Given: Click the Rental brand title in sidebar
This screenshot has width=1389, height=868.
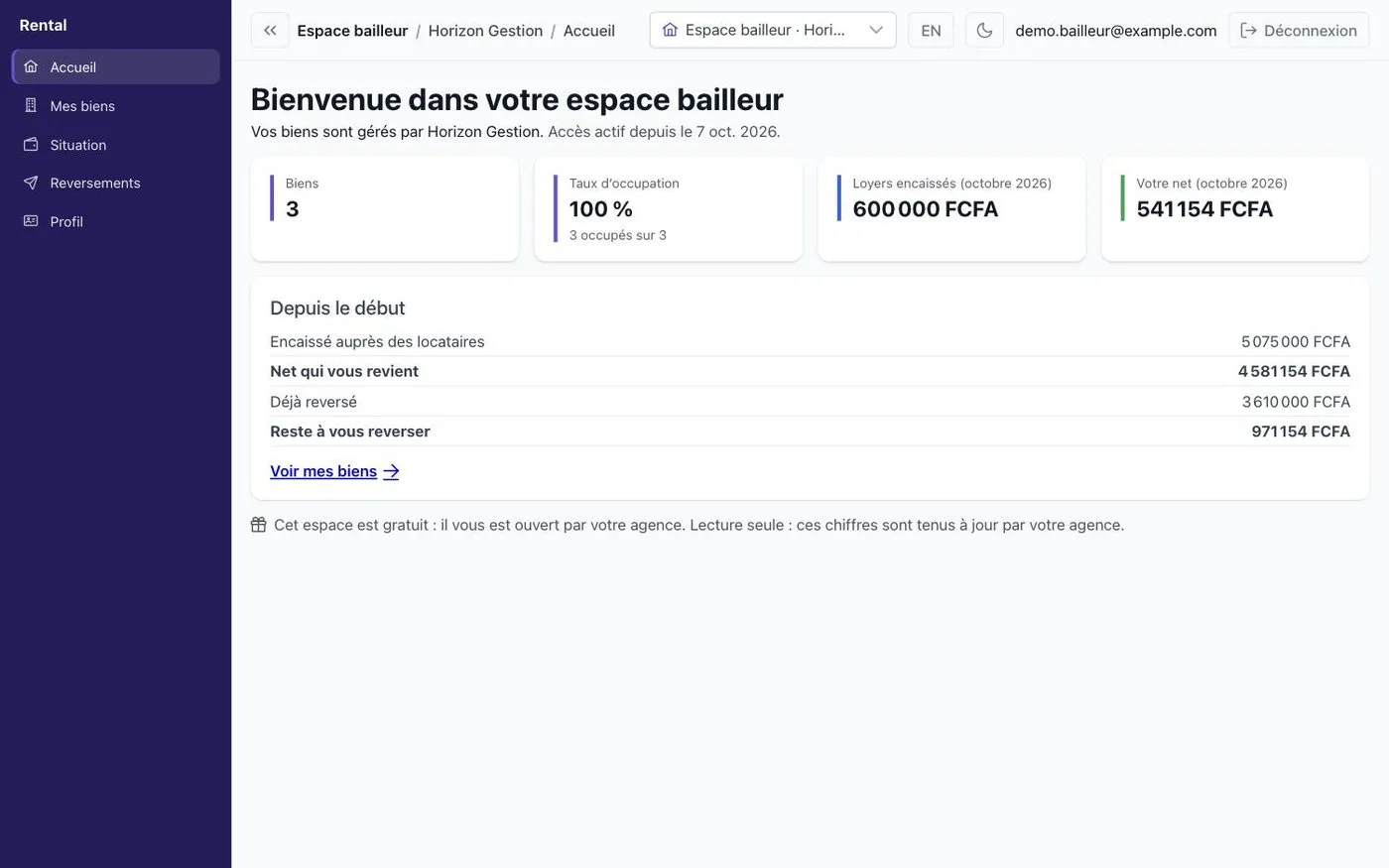Looking at the screenshot, I should pos(44,25).
